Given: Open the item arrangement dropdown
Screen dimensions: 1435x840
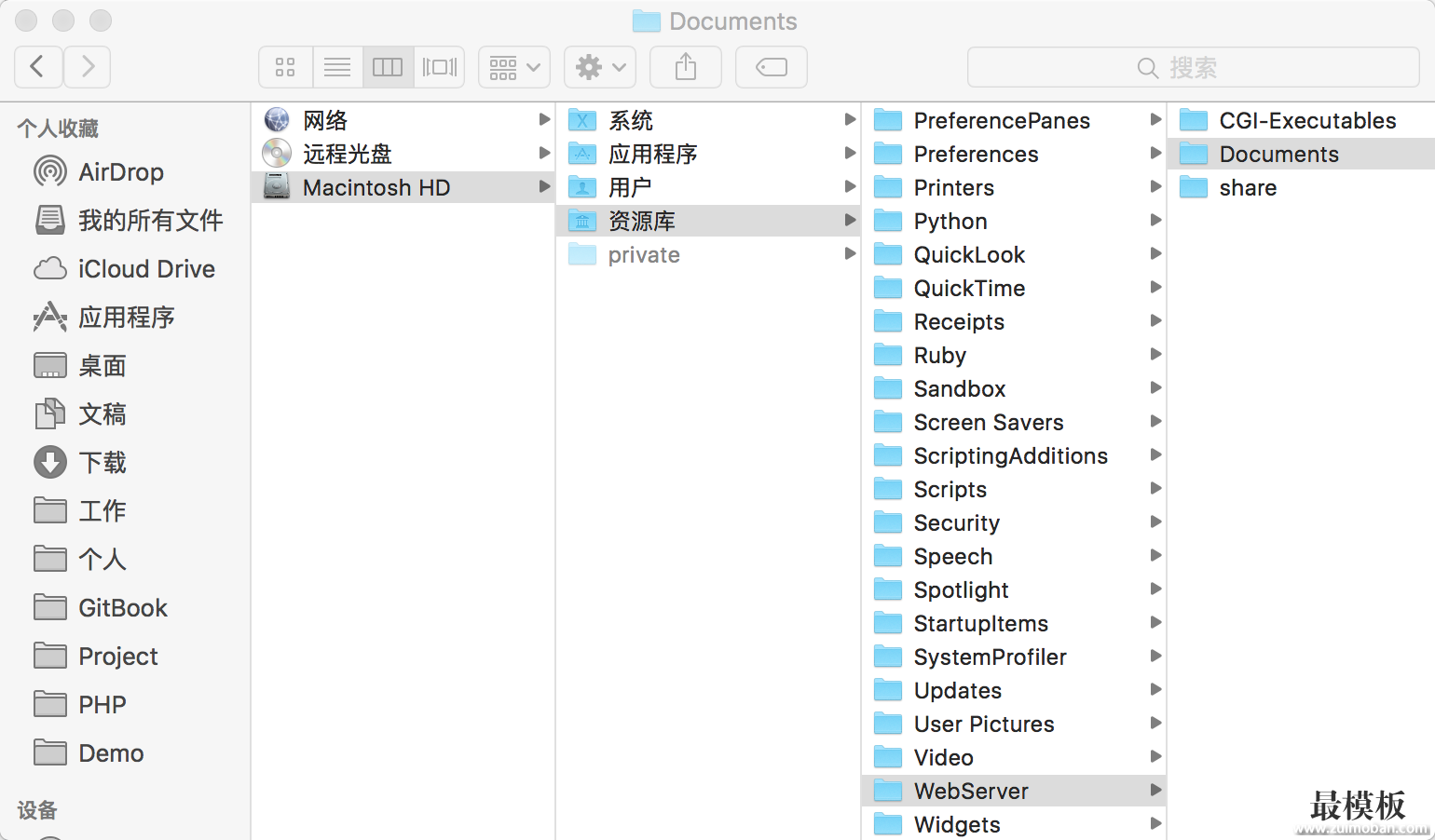Looking at the screenshot, I should point(514,67).
